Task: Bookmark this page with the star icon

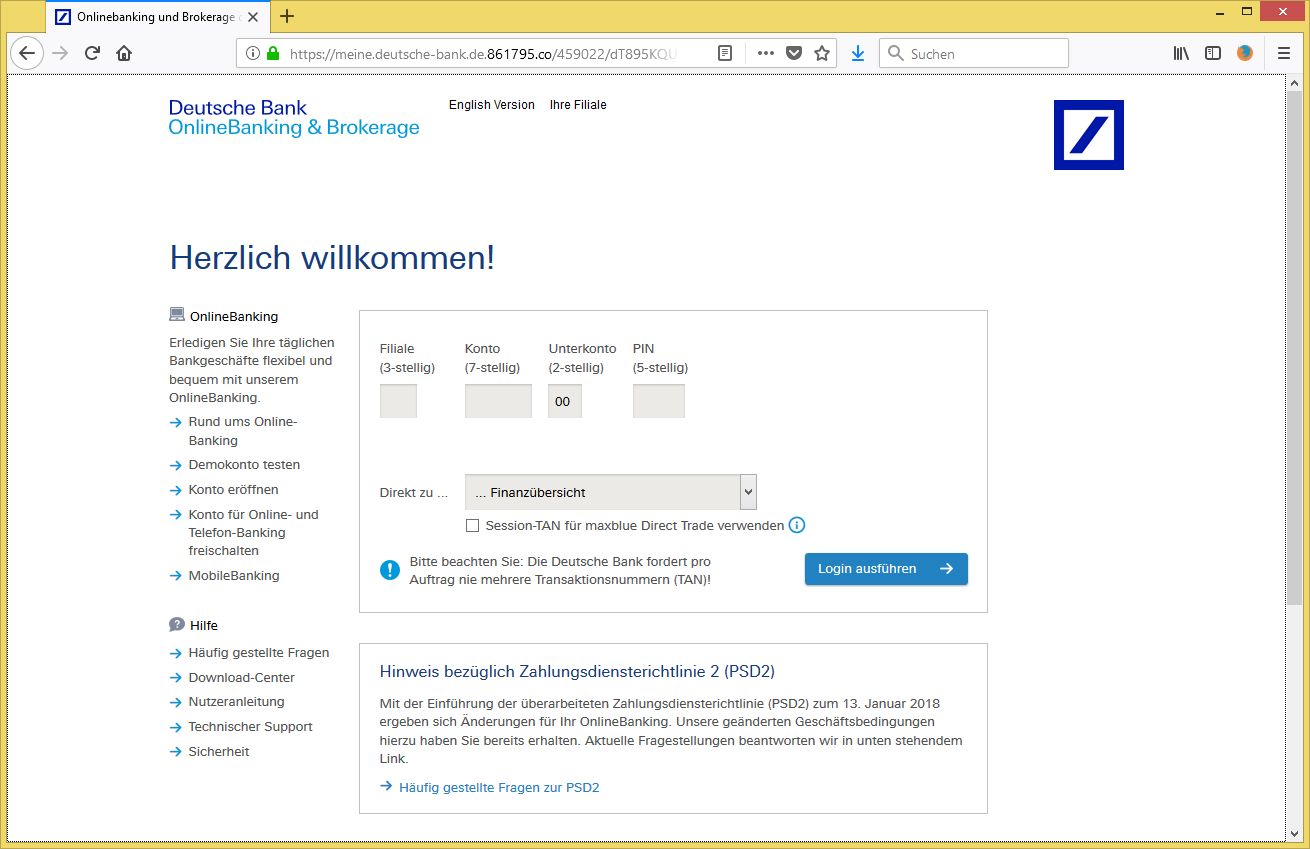Action: 822,54
